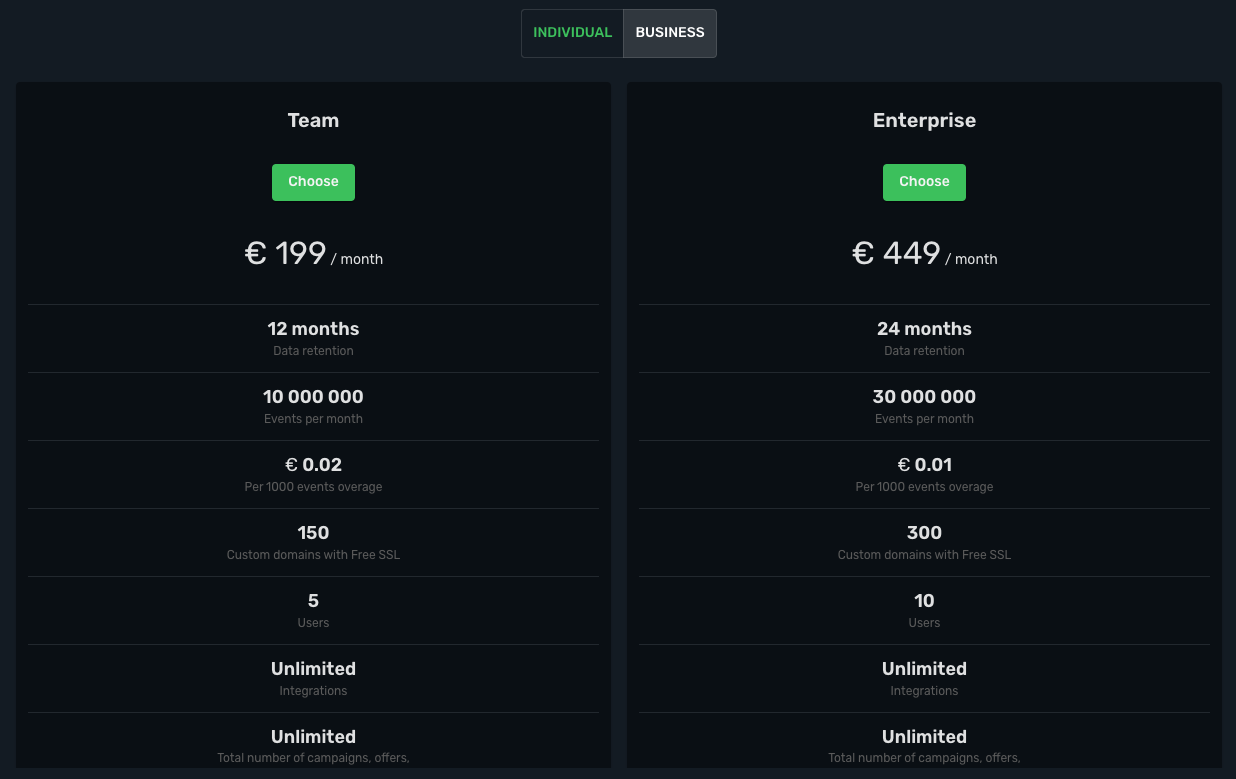Select the 24 months data retention row

(924, 328)
